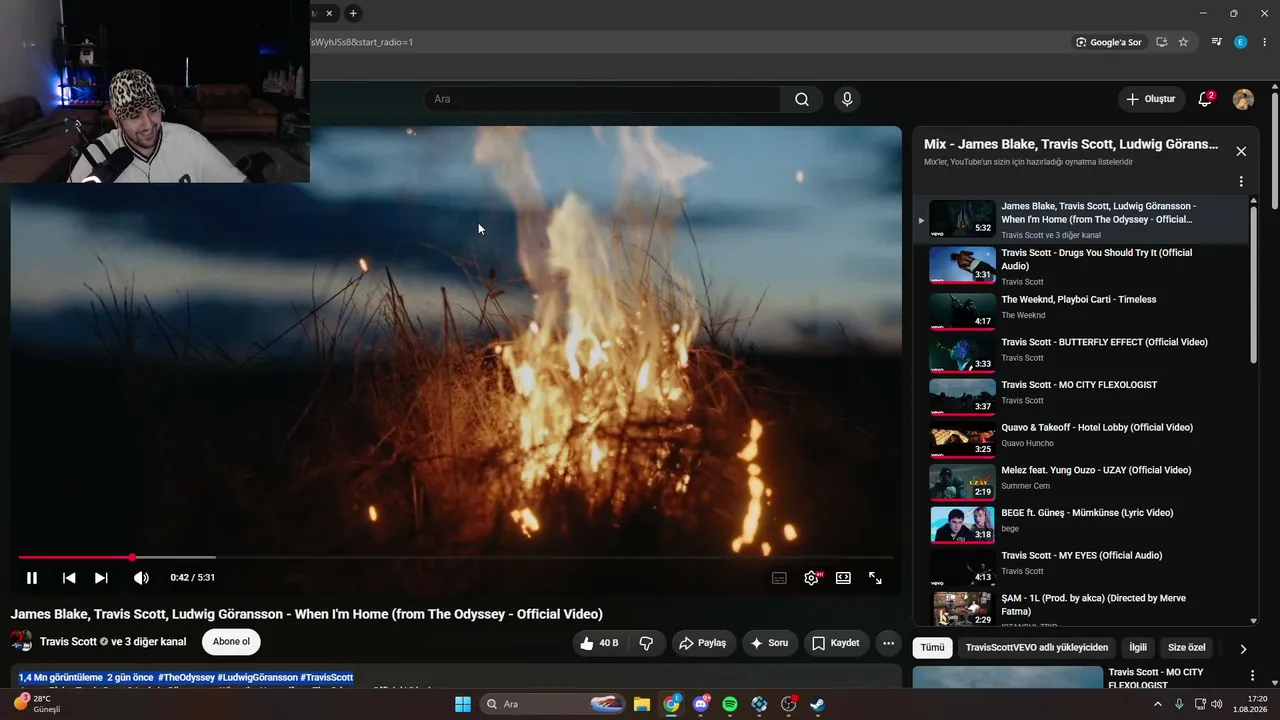
Task: Open the player settings gear
Action: [x=811, y=578]
